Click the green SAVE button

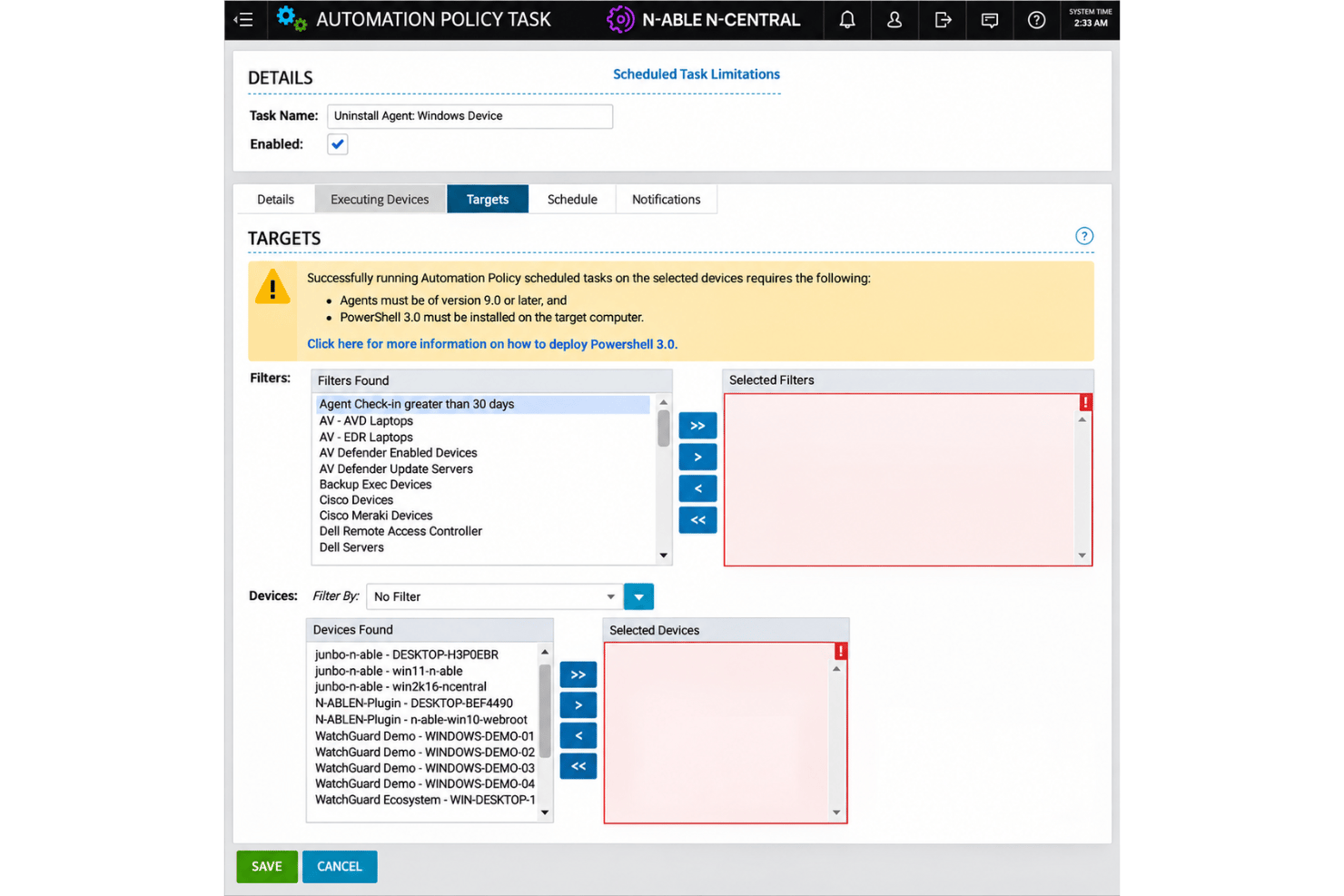pos(267,866)
